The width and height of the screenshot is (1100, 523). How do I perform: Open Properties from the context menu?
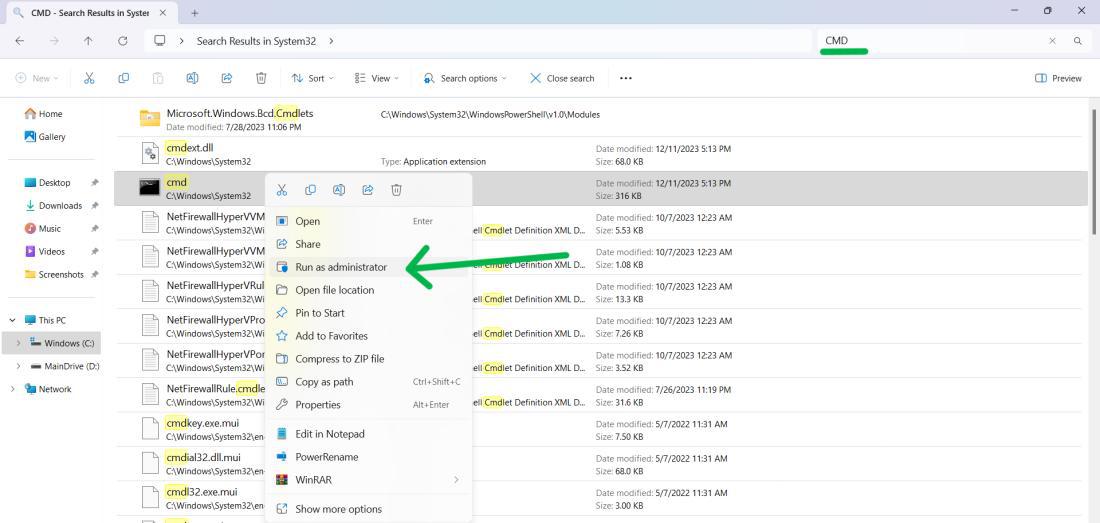coord(368,405)
